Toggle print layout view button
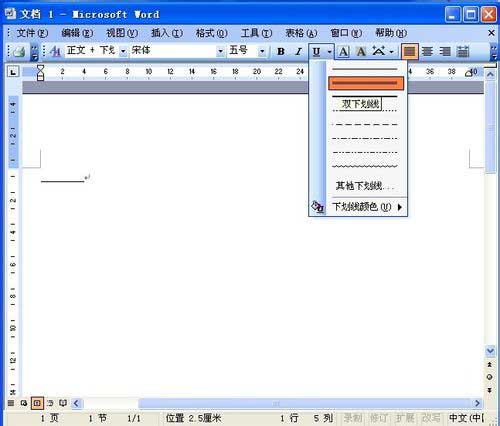This screenshot has width=500, height=426. point(37,403)
